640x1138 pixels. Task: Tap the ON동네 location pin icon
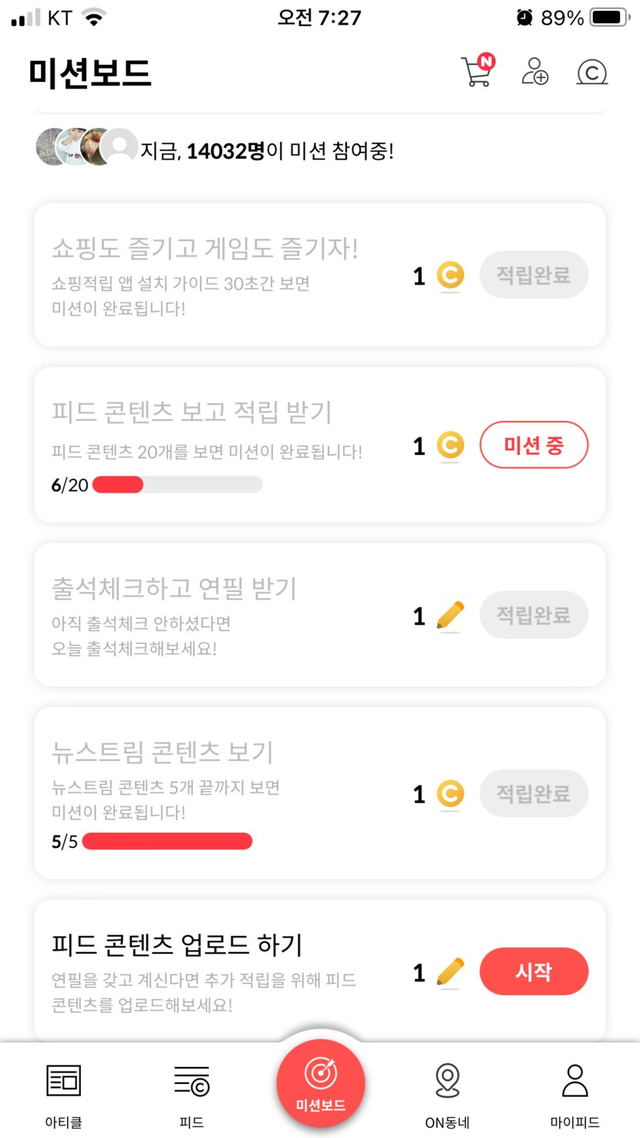point(447,1080)
